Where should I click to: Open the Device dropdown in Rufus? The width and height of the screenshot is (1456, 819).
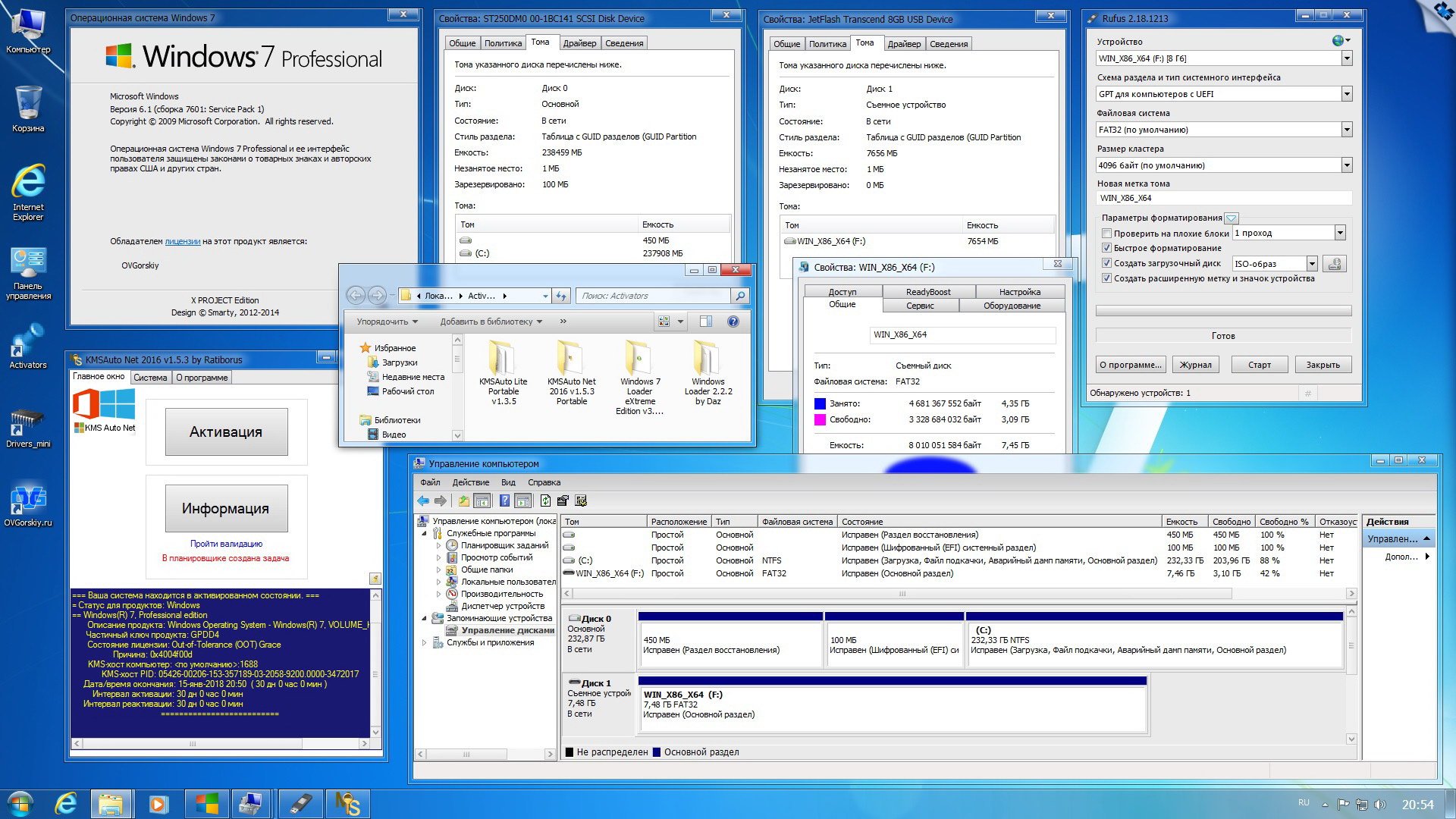pos(1347,58)
